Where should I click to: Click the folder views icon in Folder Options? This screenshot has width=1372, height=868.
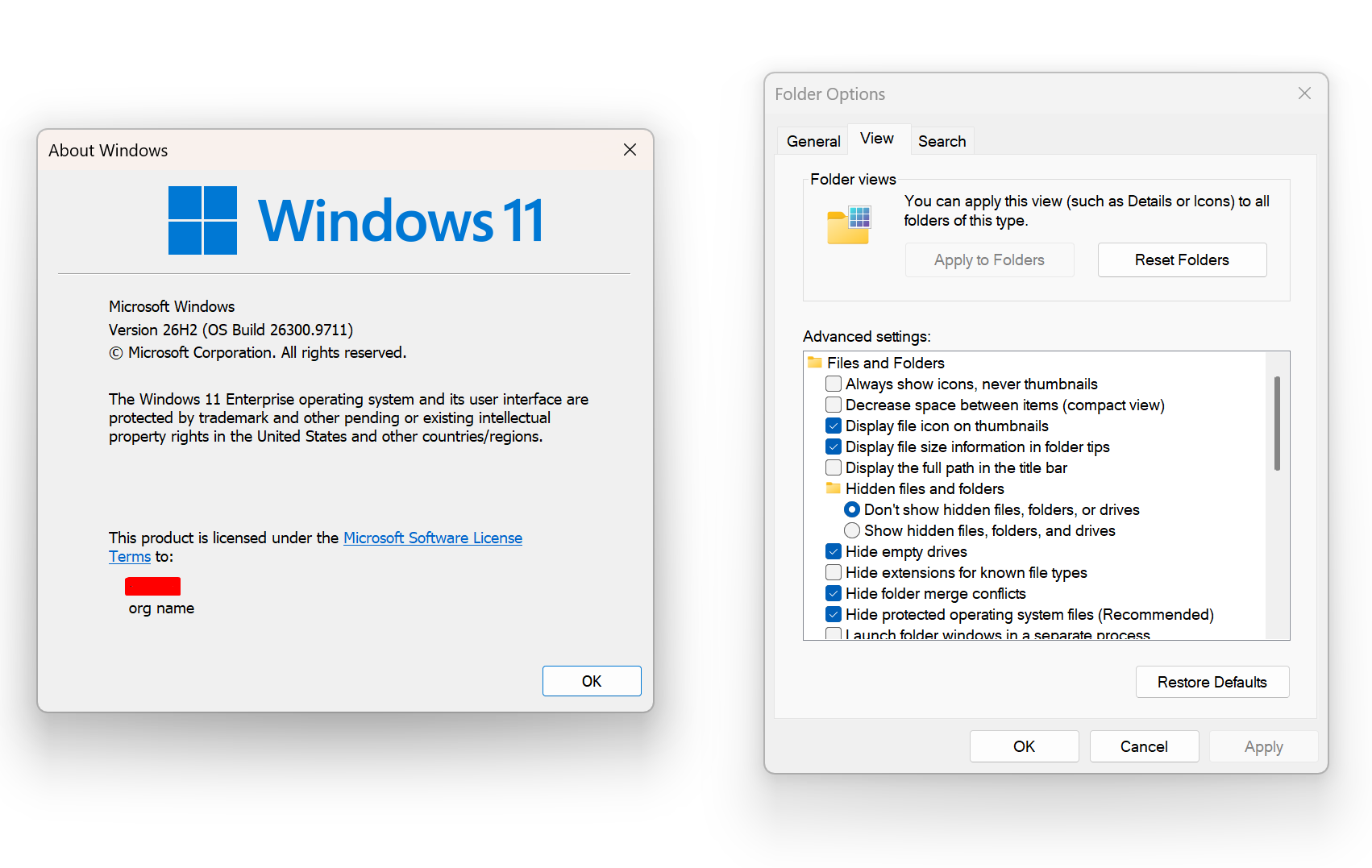coord(849,225)
